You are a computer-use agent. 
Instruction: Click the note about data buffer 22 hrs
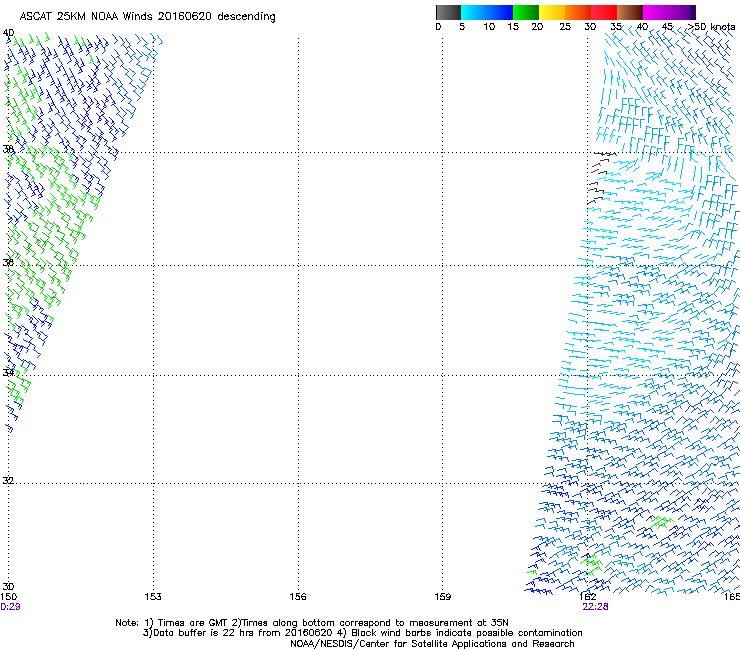[362, 633]
